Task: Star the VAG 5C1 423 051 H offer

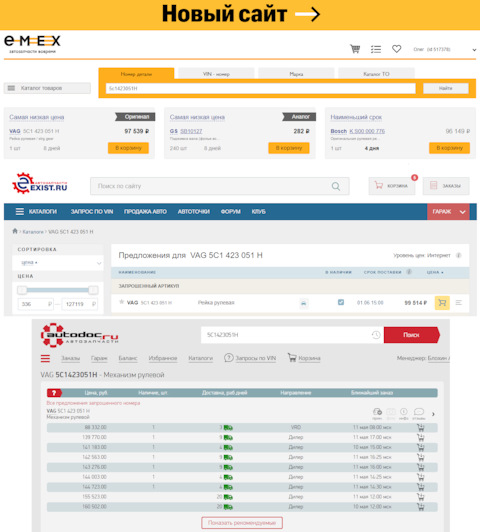Action: [121, 302]
